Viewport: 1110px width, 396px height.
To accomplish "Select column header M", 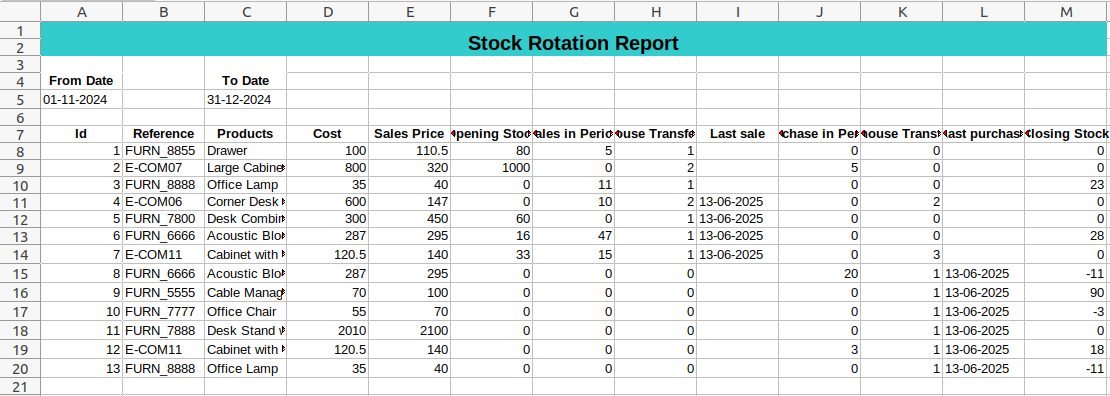I will [x=1067, y=11].
